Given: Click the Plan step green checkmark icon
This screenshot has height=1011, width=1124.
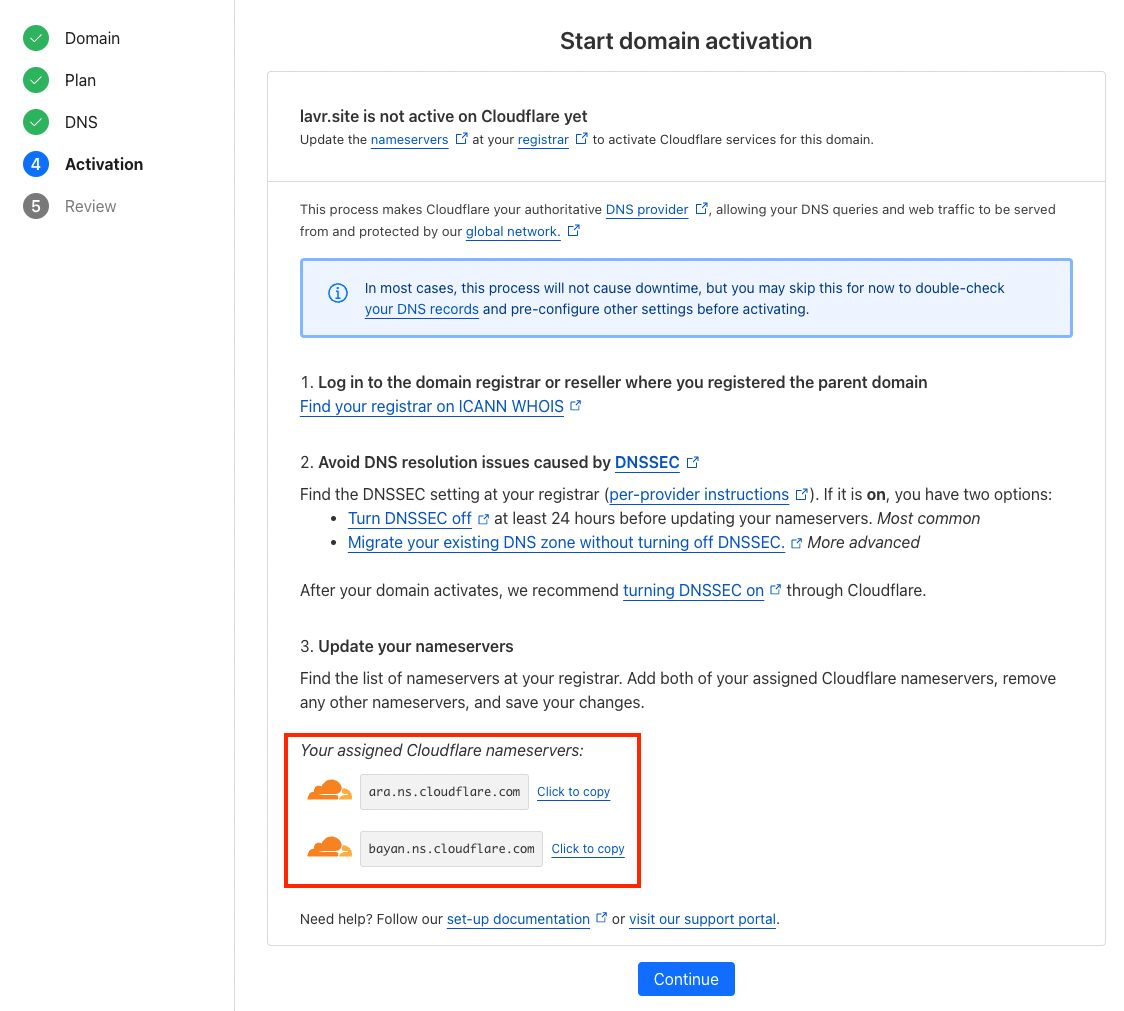Looking at the screenshot, I should point(36,81).
